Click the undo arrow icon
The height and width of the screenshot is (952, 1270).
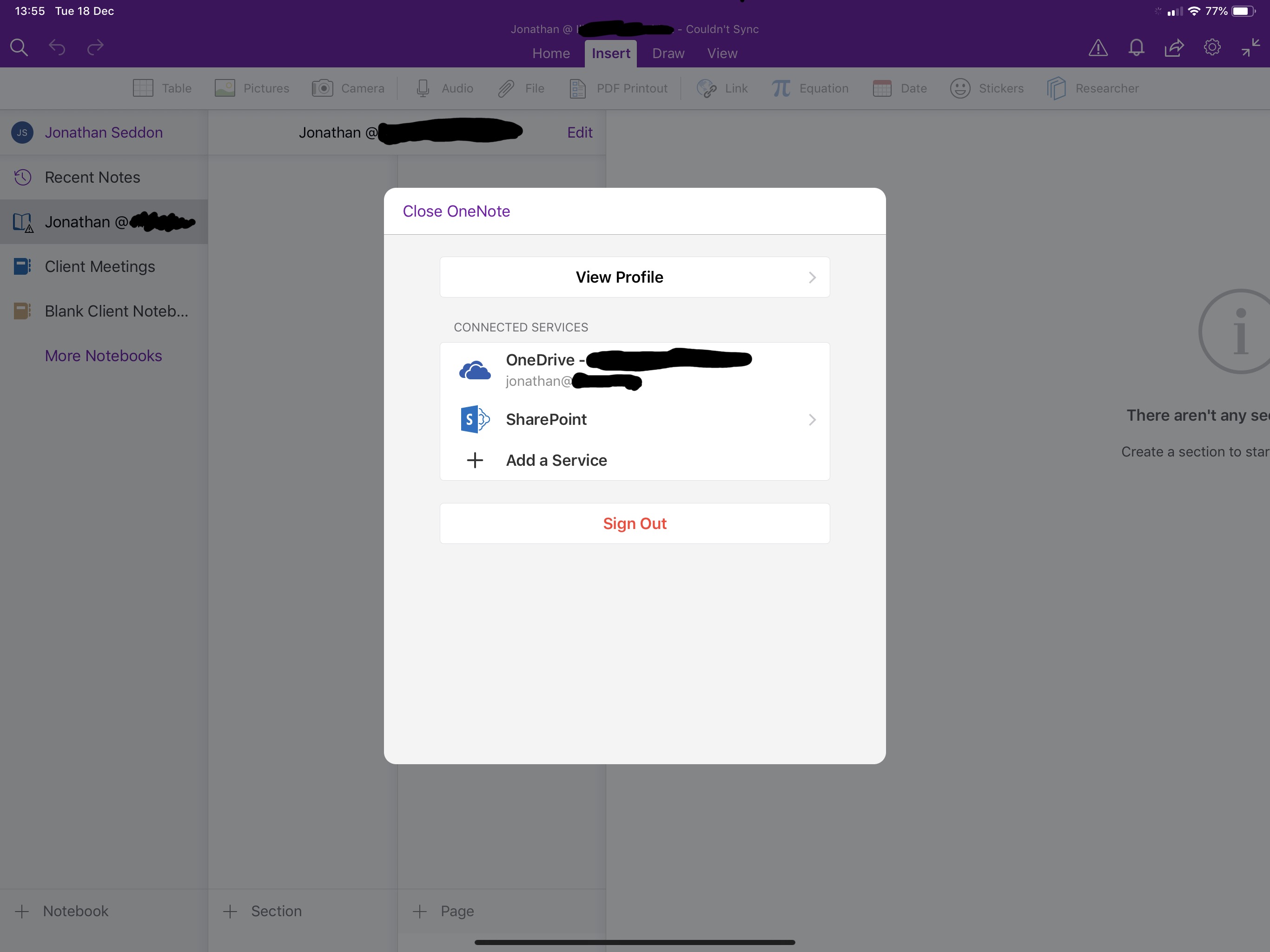coord(57,47)
